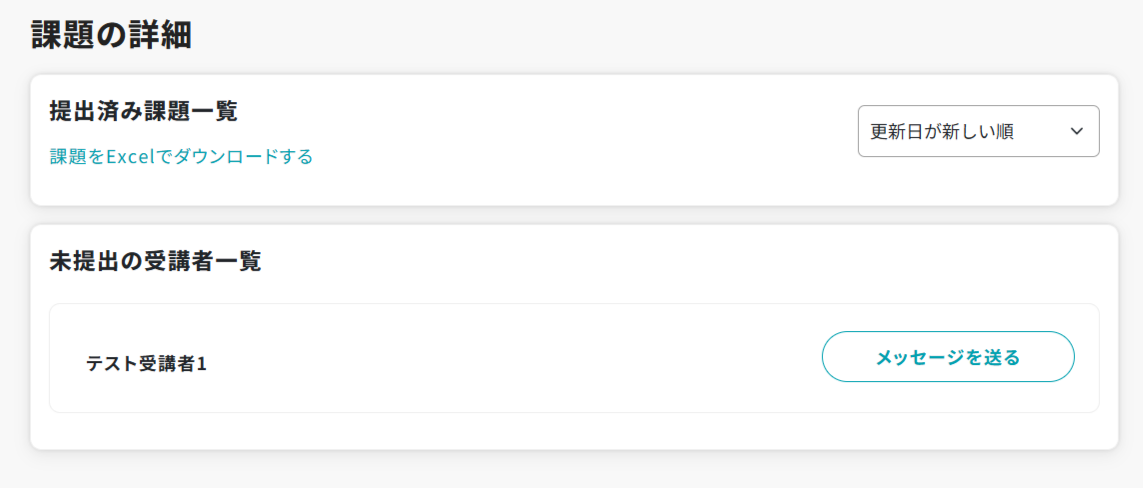Click the 未提出の受講者一覧 section heading
The height and width of the screenshot is (488, 1143).
pyautogui.click(x=155, y=262)
